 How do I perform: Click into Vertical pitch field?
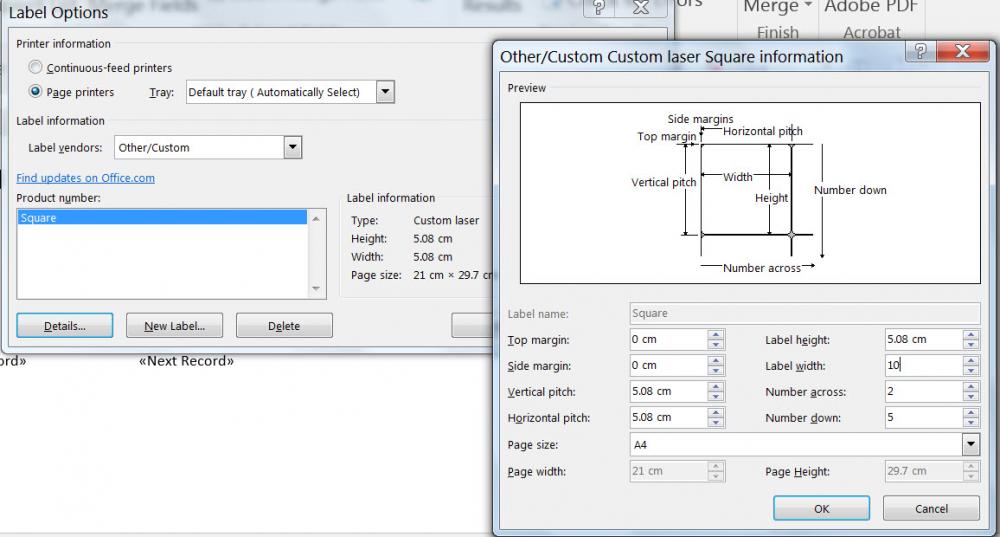(668, 392)
